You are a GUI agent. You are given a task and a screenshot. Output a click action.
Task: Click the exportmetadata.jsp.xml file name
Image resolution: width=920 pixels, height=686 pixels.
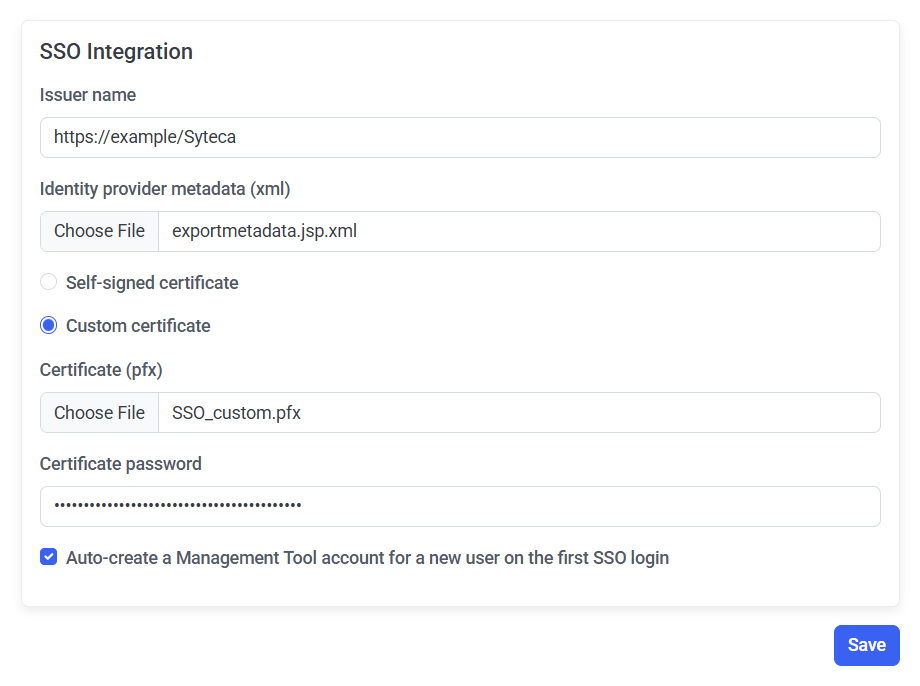[x=265, y=231]
